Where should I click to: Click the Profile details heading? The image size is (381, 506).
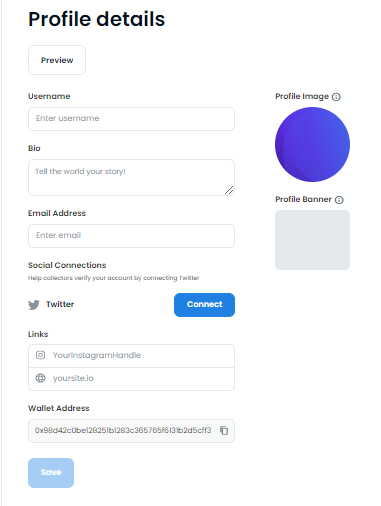97,19
